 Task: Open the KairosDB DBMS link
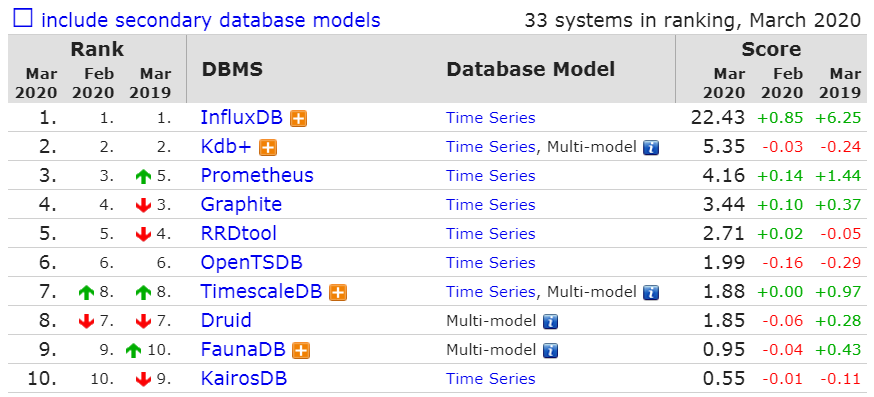pos(244,379)
